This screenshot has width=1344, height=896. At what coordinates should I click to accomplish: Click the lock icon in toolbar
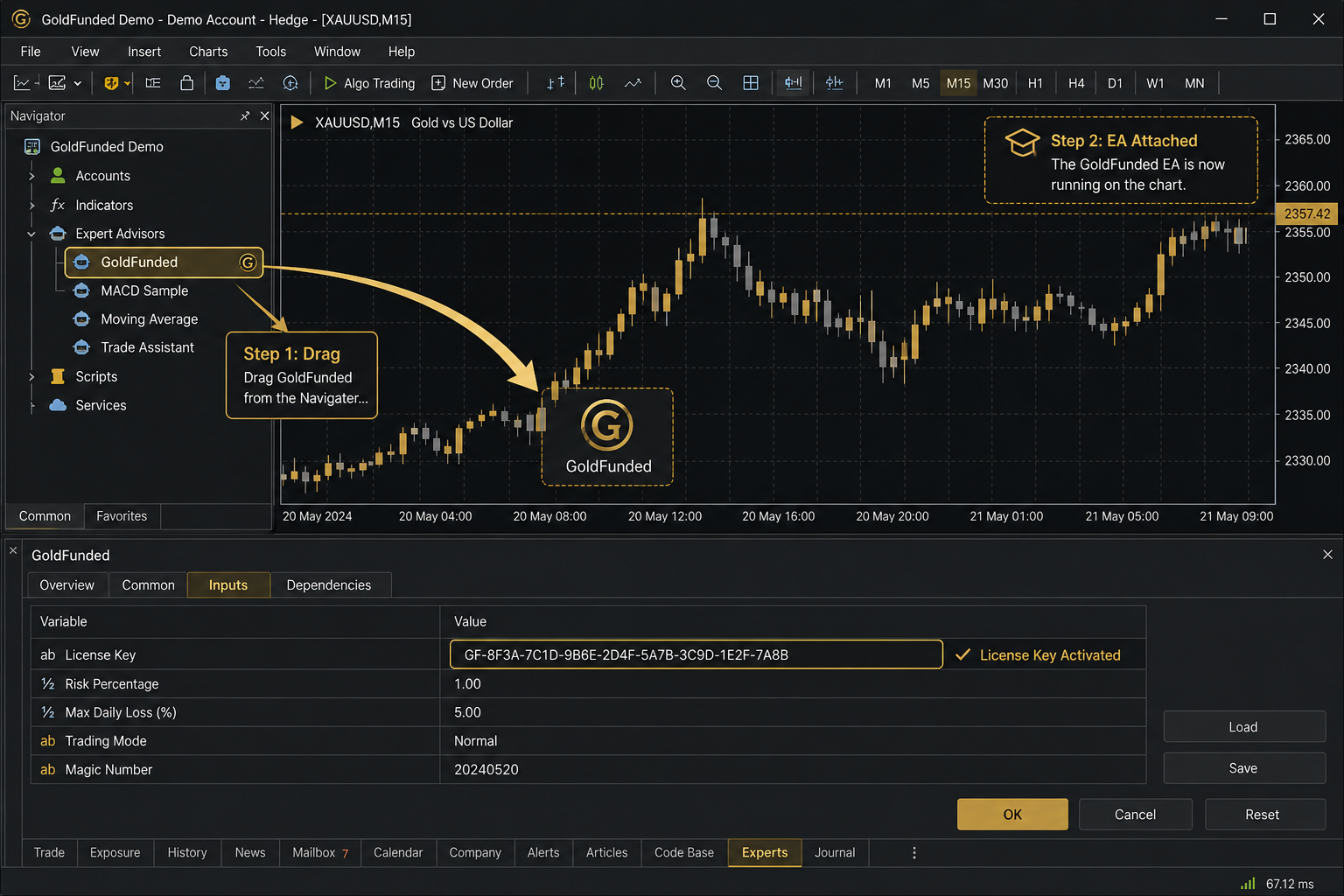186,83
